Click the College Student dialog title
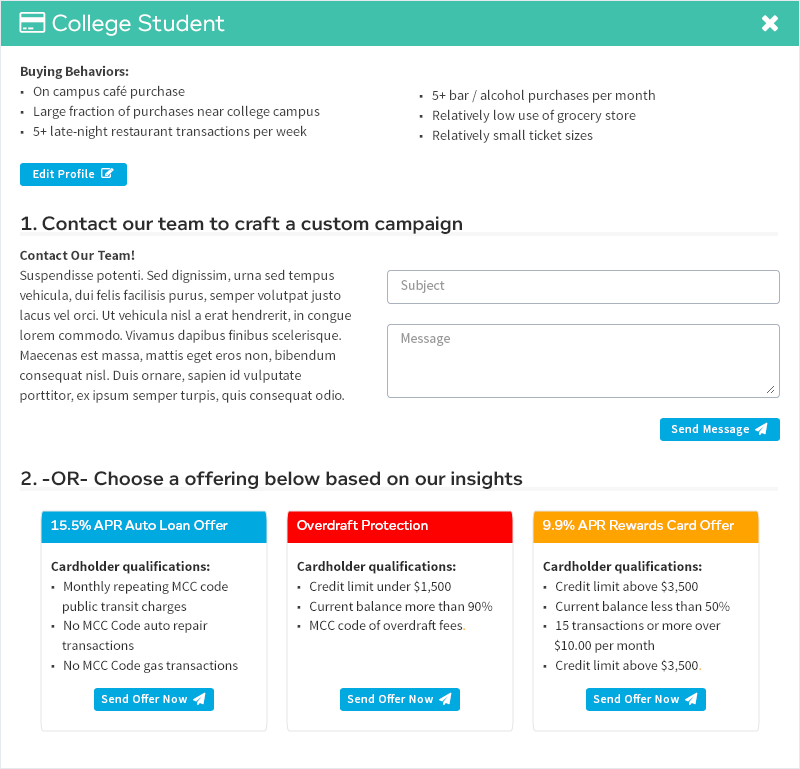This screenshot has width=800, height=769. coord(138,24)
